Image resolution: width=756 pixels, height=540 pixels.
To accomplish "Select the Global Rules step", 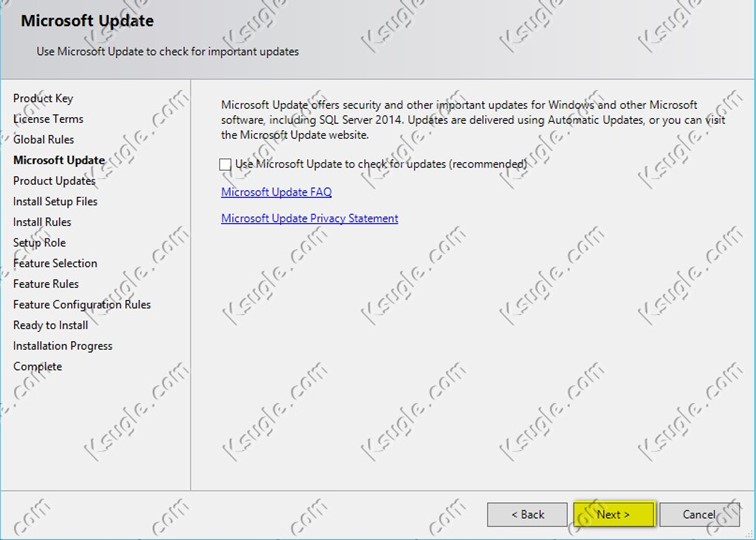I will [x=43, y=139].
